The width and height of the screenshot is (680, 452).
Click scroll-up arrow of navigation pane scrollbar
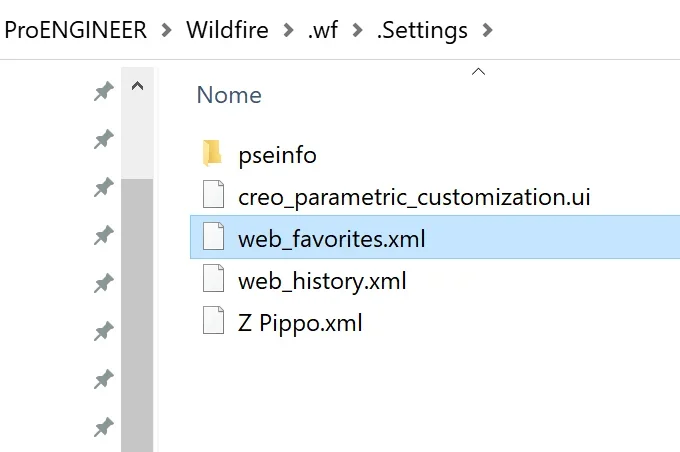click(137, 86)
